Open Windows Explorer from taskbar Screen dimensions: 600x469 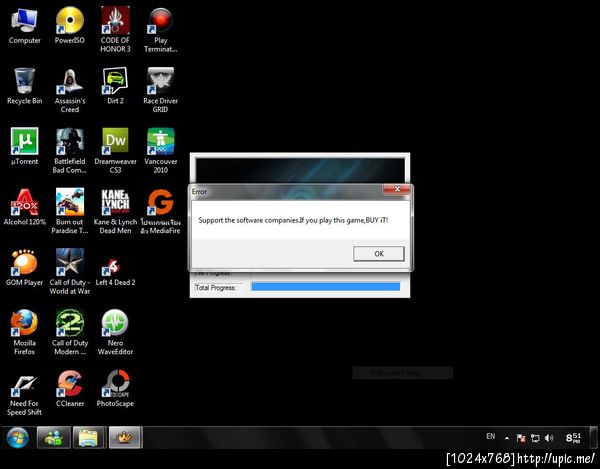pos(89,438)
